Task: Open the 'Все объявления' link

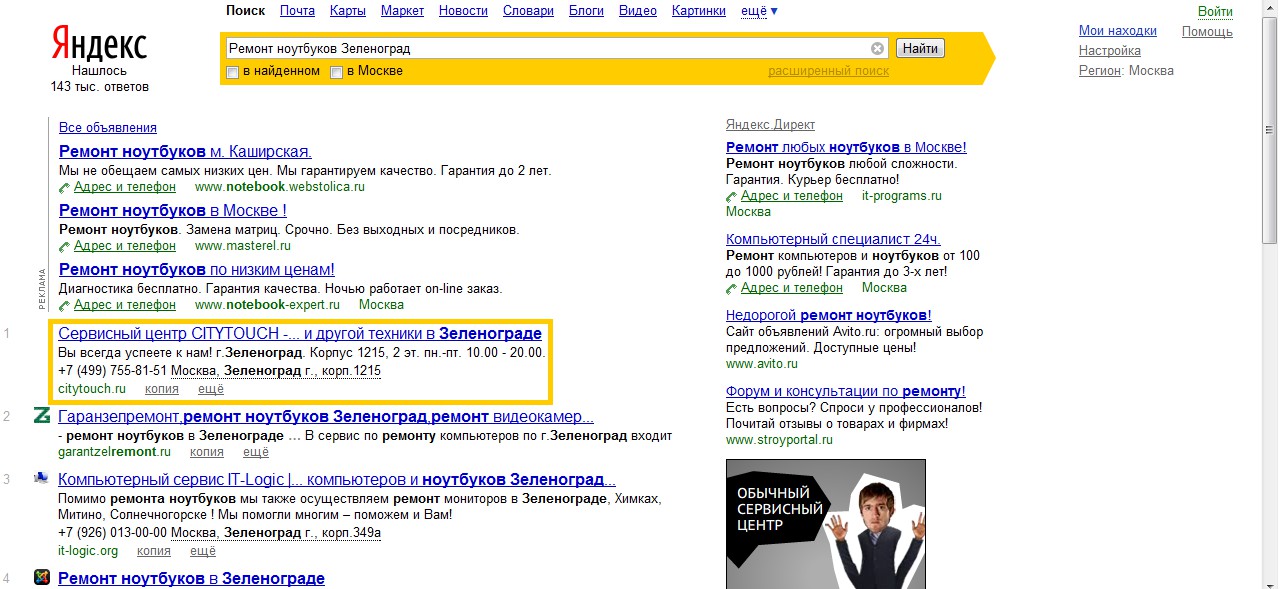Action: coord(108,128)
